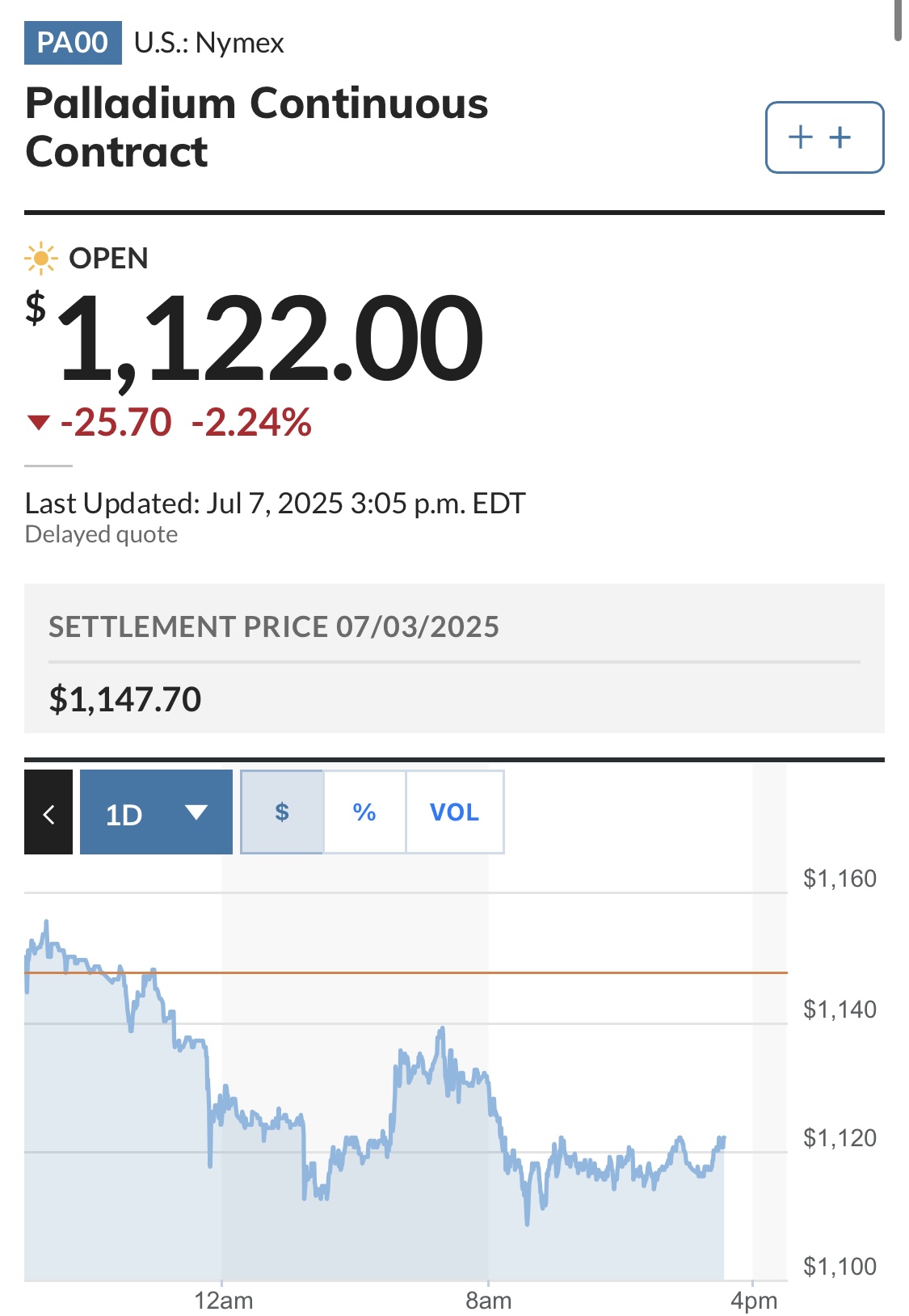Click the page scrollbar at top right
The height and width of the screenshot is (1316, 909).
[898, 19]
